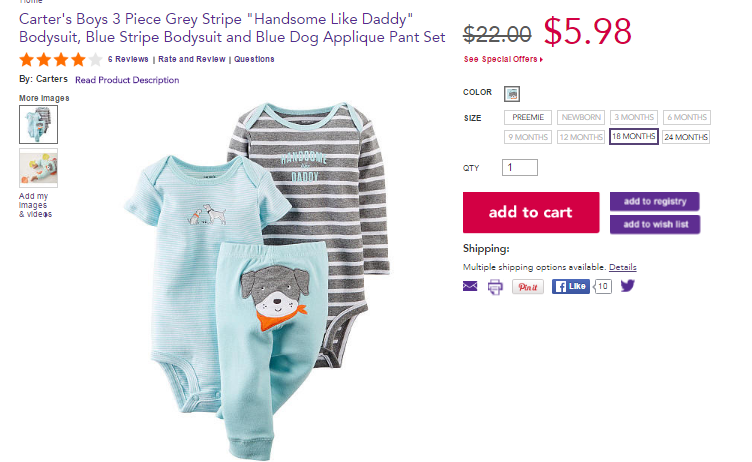Viewport: 752px width, 462px height.
Task: Click the Twitter bird icon
Action: pos(627,286)
